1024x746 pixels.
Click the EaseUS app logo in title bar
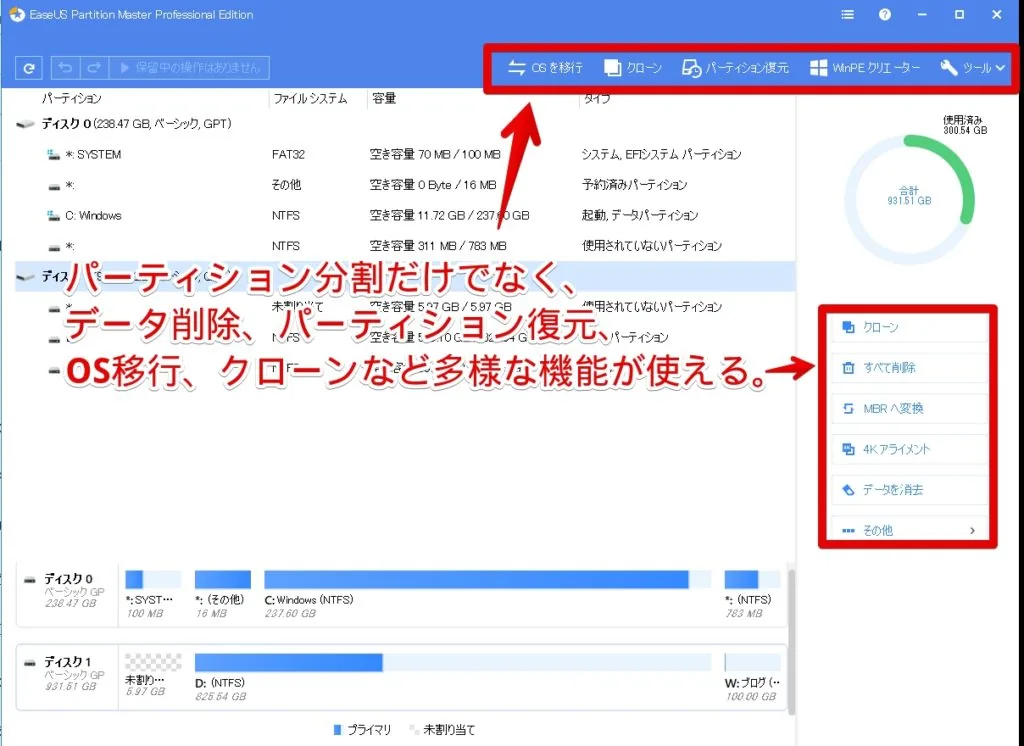point(17,14)
